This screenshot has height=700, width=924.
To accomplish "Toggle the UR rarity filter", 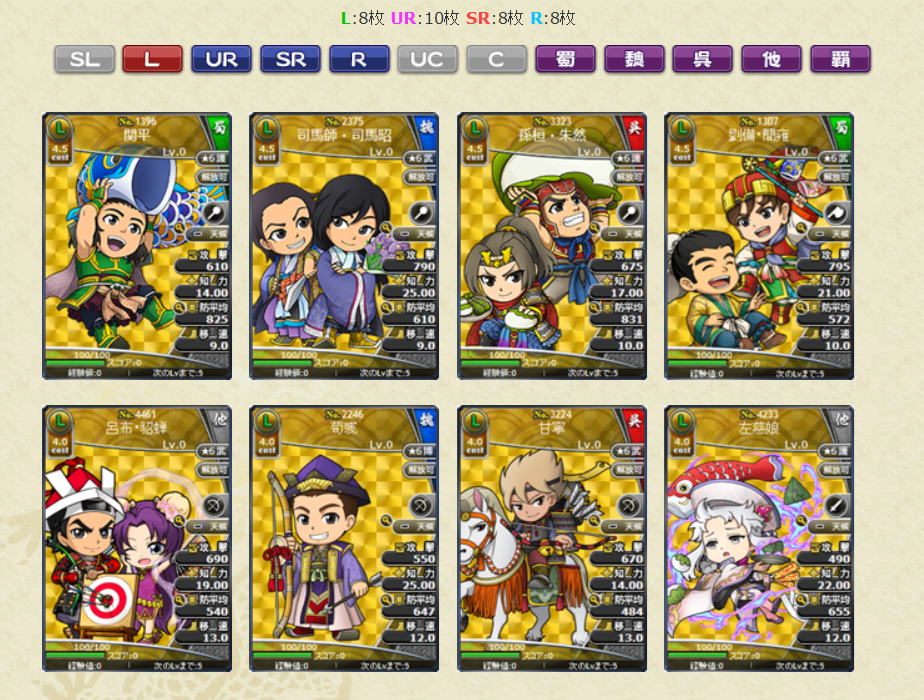I will click(x=221, y=60).
